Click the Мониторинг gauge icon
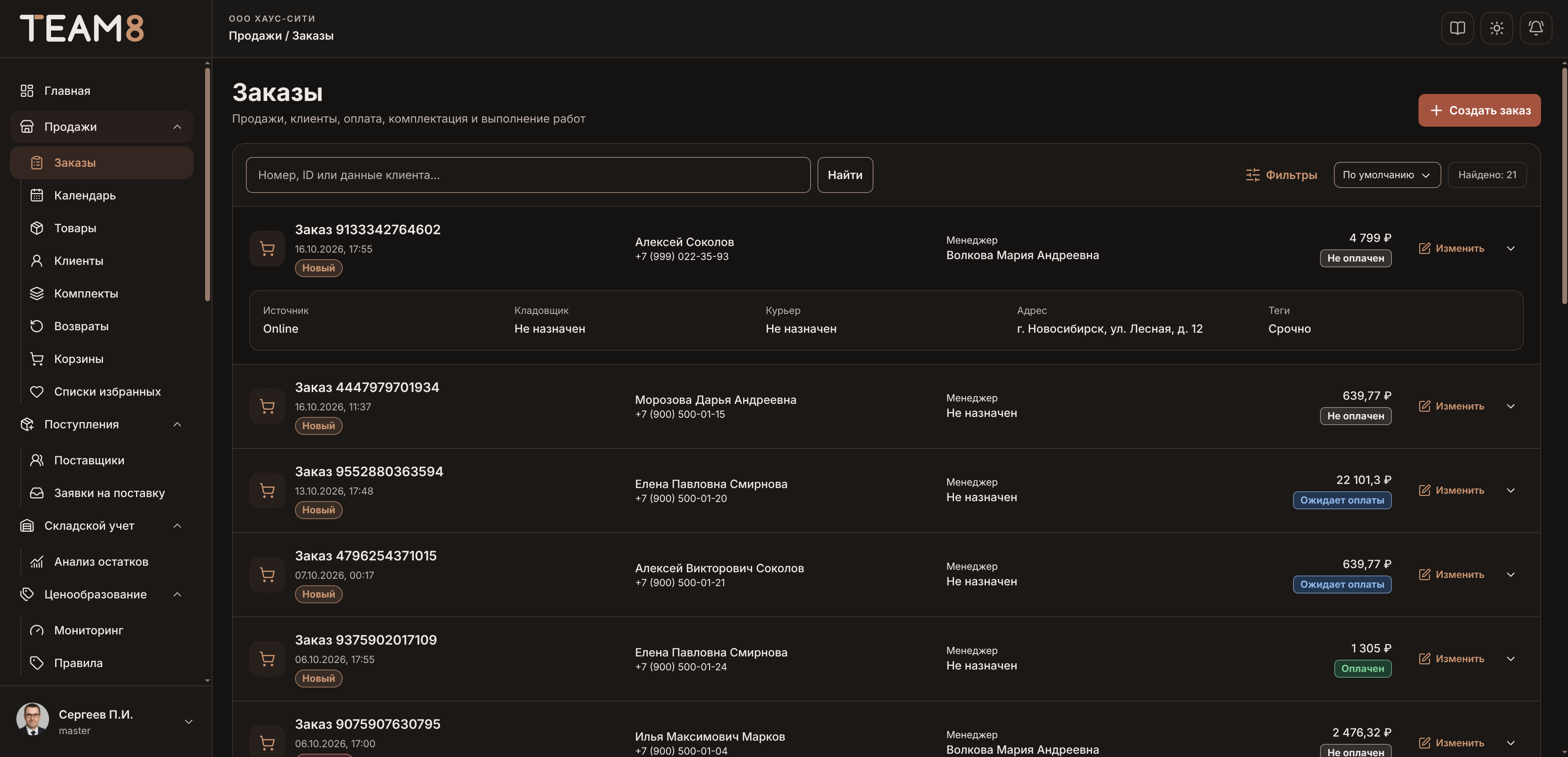The height and width of the screenshot is (757, 1568). (36, 630)
